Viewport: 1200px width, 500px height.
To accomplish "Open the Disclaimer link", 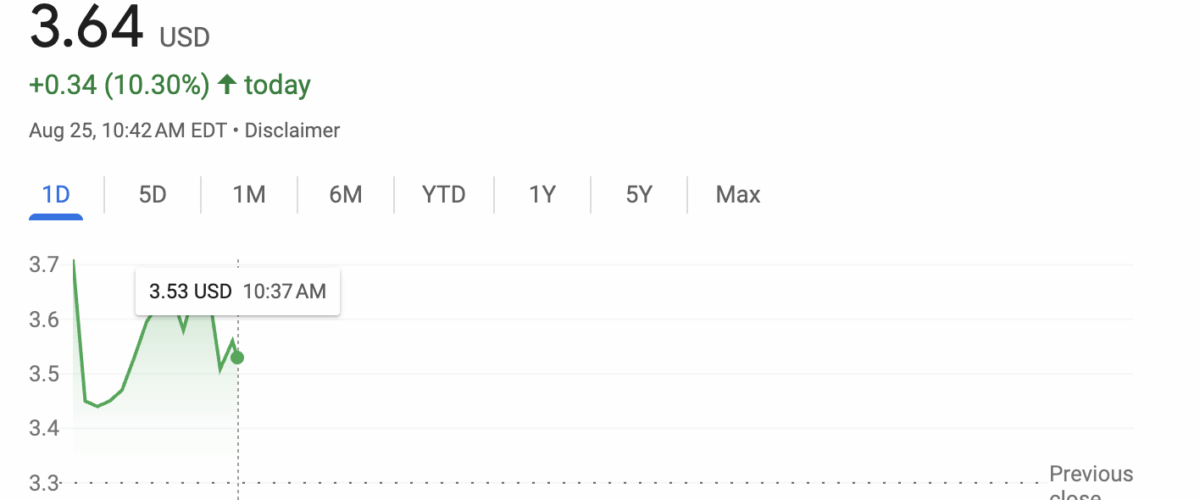I will (292, 130).
